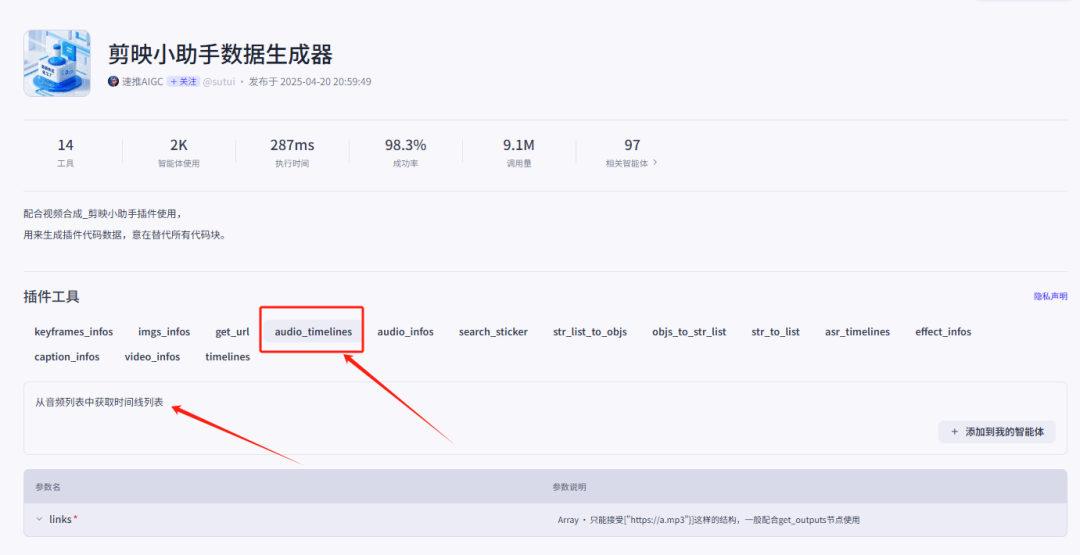Select the video_infos tool tab
This screenshot has width=1080, height=555.
click(x=152, y=357)
